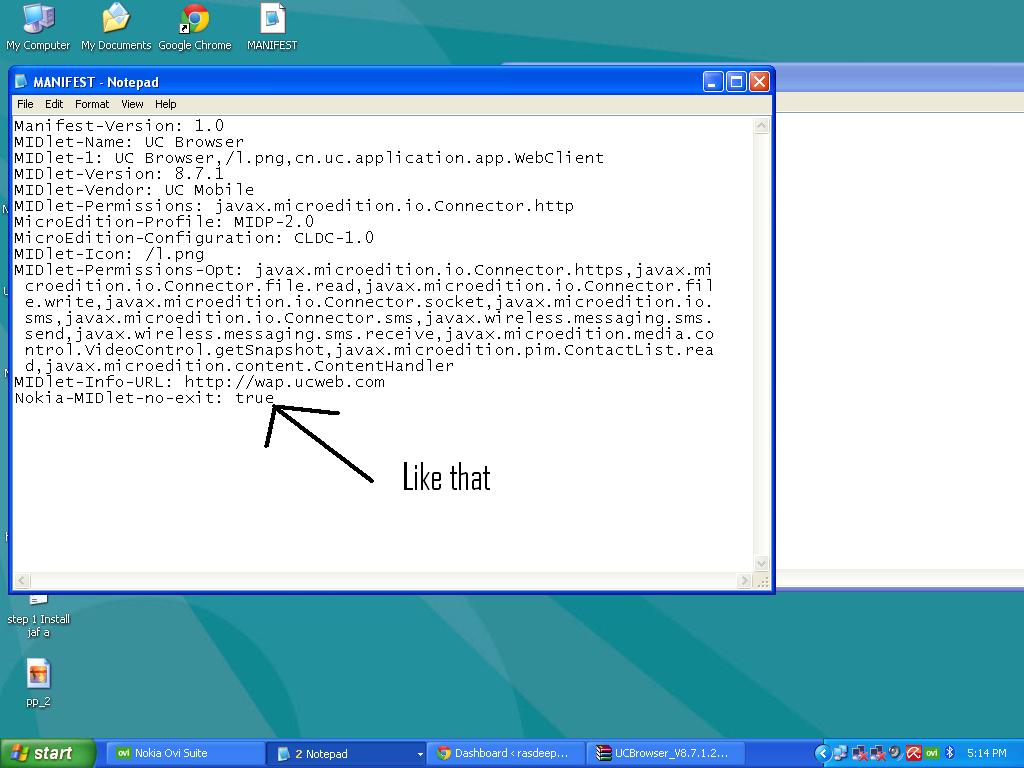
Task: Click the 'MIDlet-Icon: /l.png' line
Action: point(109,254)
